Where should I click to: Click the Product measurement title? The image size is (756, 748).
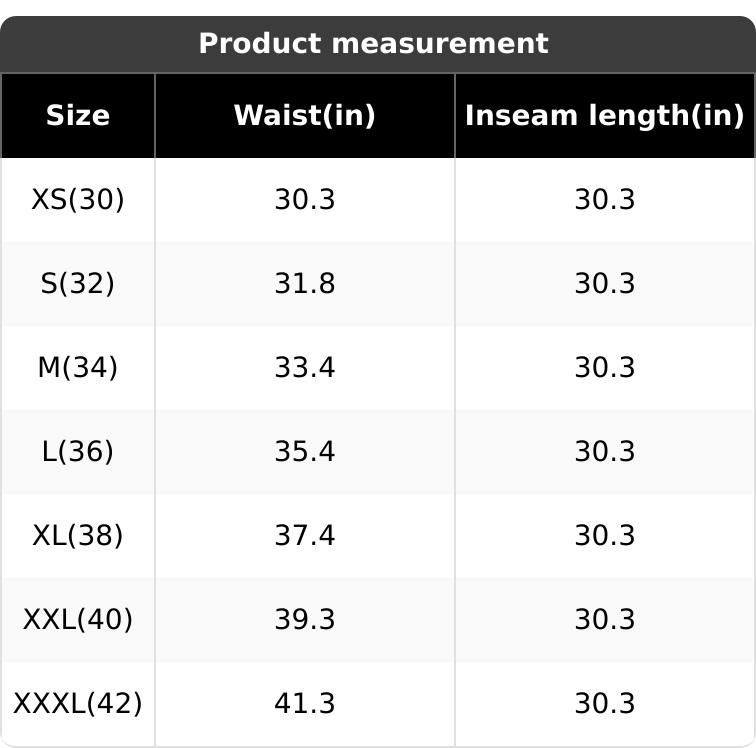pos(373,44)
